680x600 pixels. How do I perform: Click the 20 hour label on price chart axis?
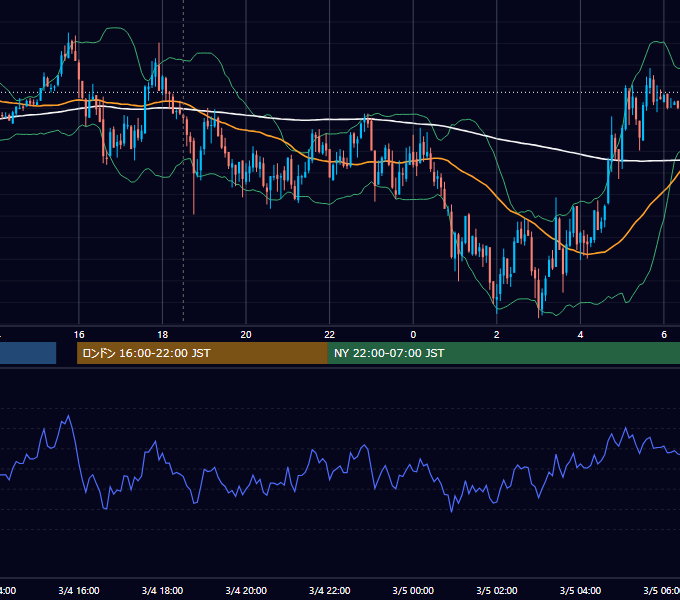[246, 335]
